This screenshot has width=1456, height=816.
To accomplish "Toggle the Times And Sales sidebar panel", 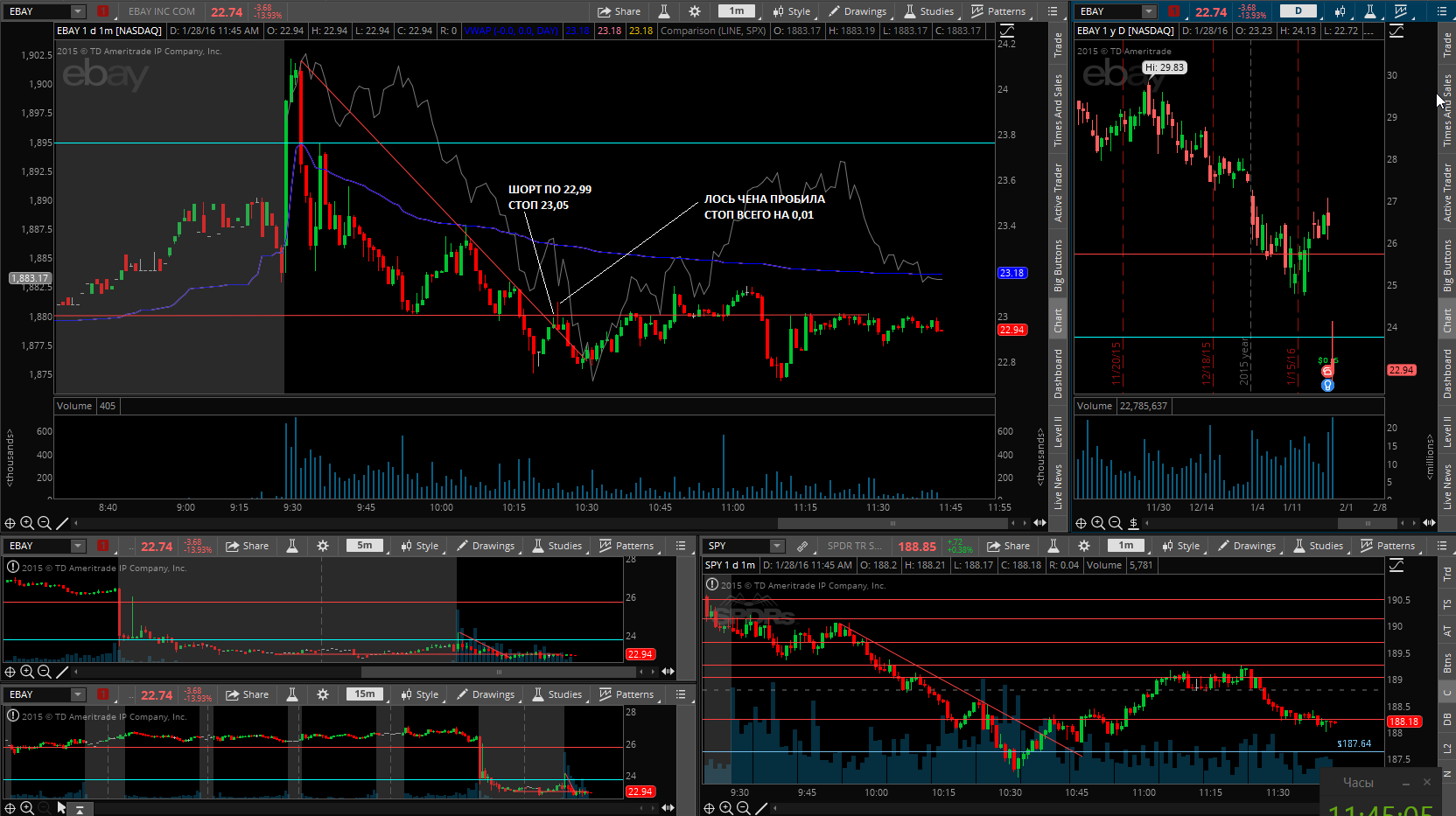I will coord(1058,110).
